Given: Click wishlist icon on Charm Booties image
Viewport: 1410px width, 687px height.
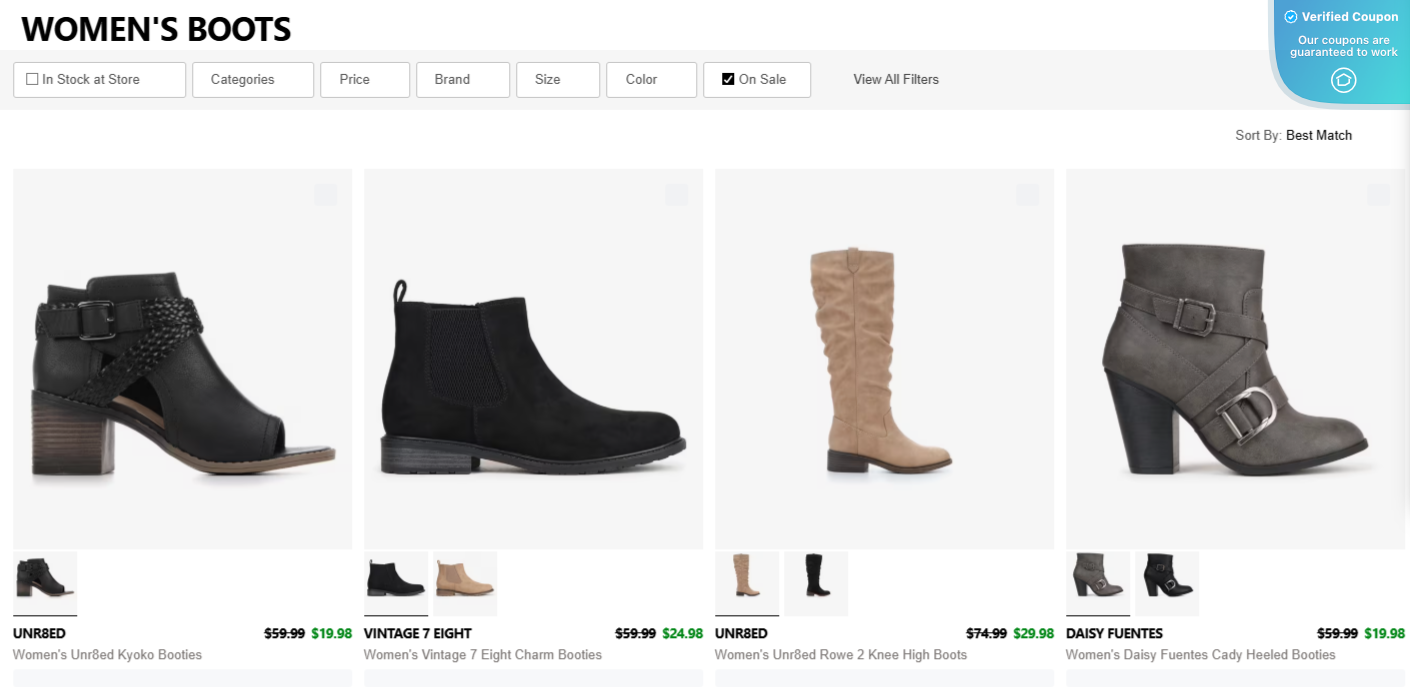Looking at the screenshot, I should pos(677,195).
